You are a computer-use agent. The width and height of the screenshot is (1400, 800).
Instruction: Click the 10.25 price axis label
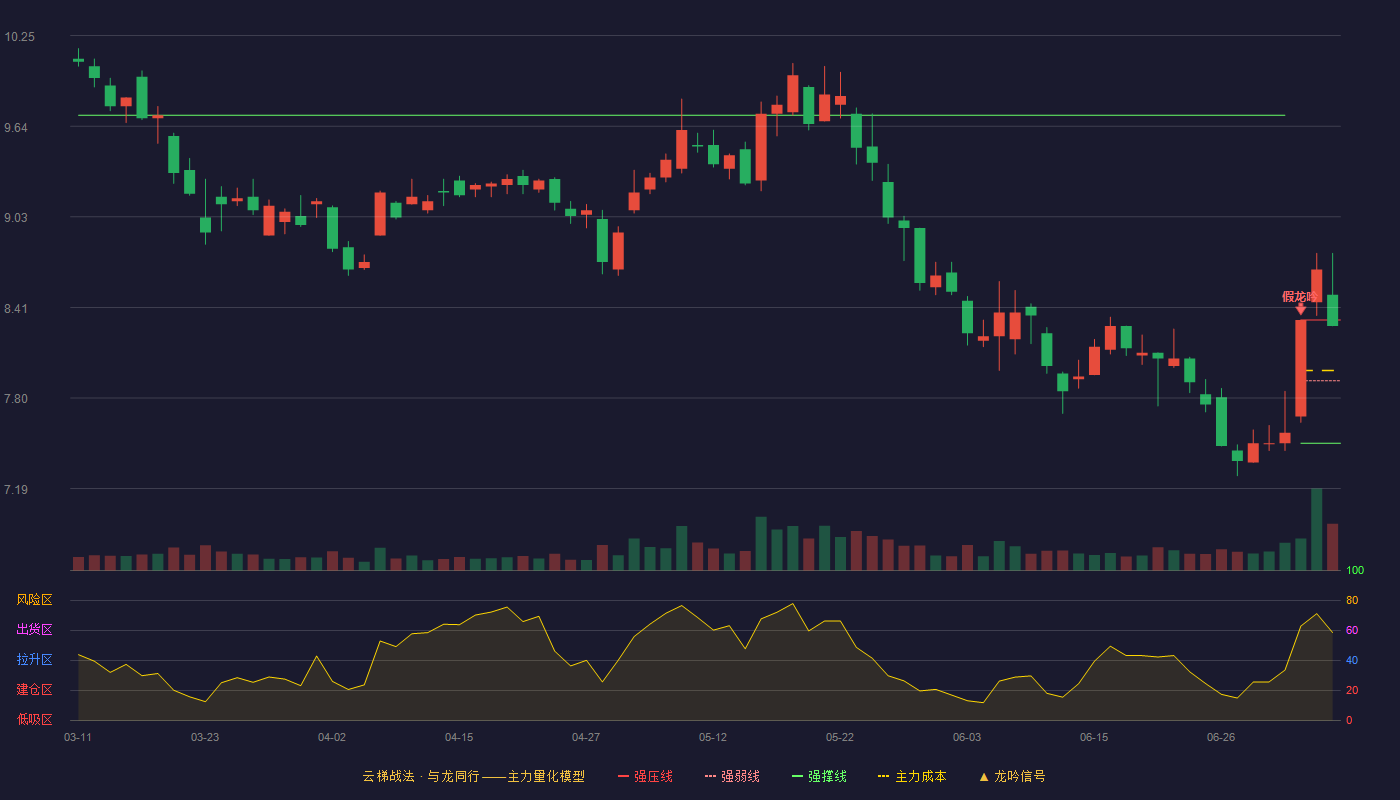coord(19,37)
